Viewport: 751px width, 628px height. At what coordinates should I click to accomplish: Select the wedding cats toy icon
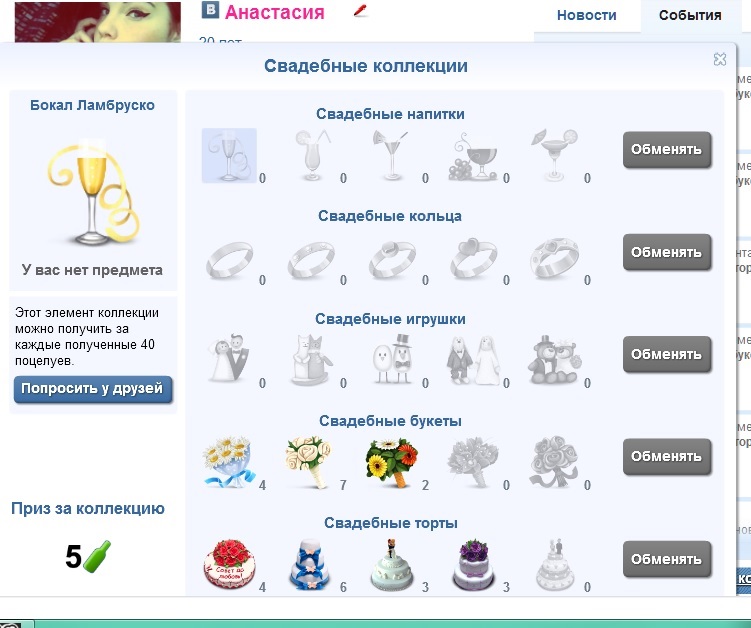[311, 360]
